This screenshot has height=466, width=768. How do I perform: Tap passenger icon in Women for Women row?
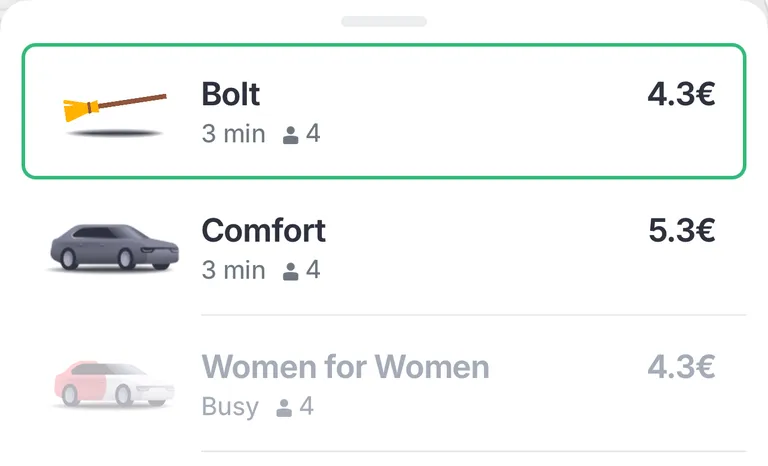[284, 408]
